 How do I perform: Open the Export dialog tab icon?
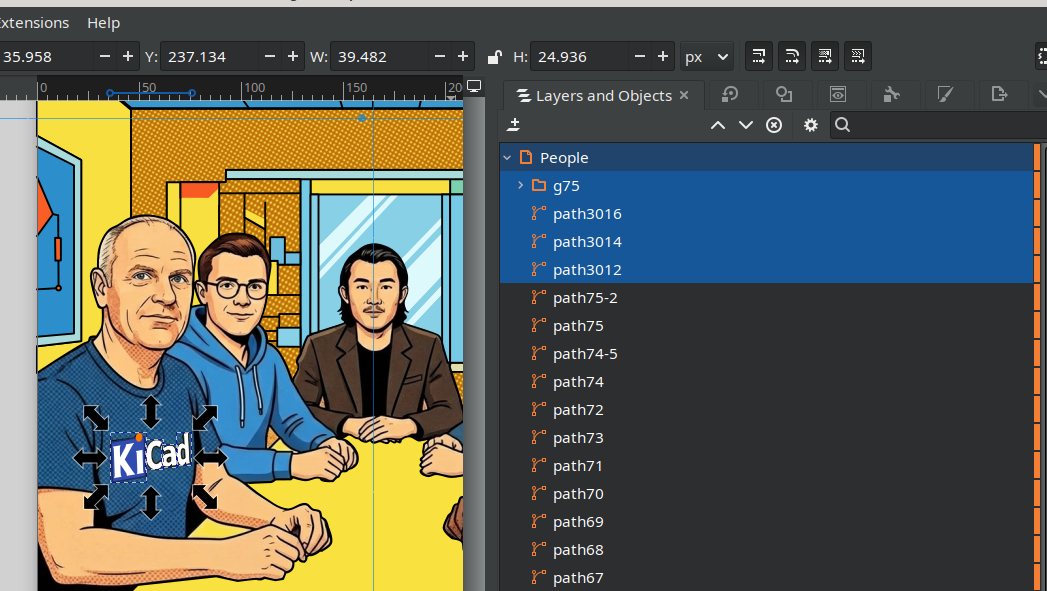point(998,95)
